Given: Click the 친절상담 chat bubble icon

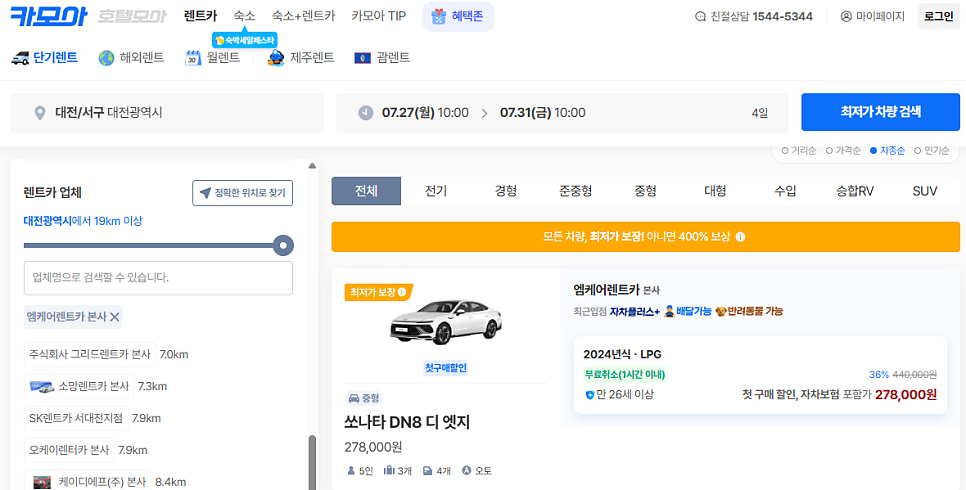Looking at the screenshot, I should tap(700, 17).
